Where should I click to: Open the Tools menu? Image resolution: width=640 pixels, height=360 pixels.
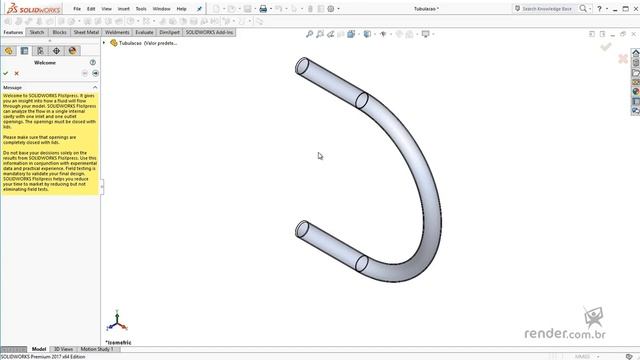tap(141, 9)
